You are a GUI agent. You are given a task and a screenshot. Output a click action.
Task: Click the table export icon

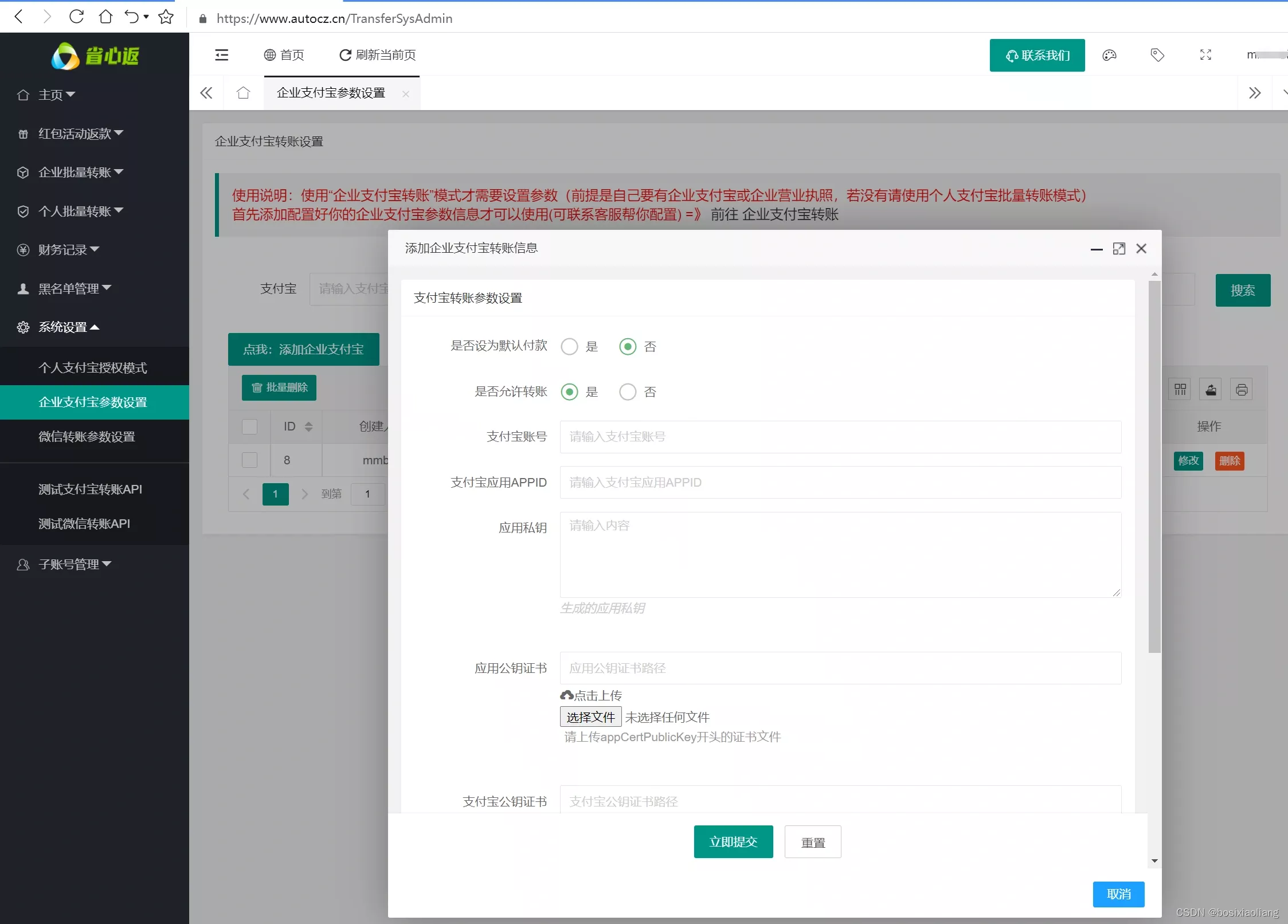point(1211,390)
